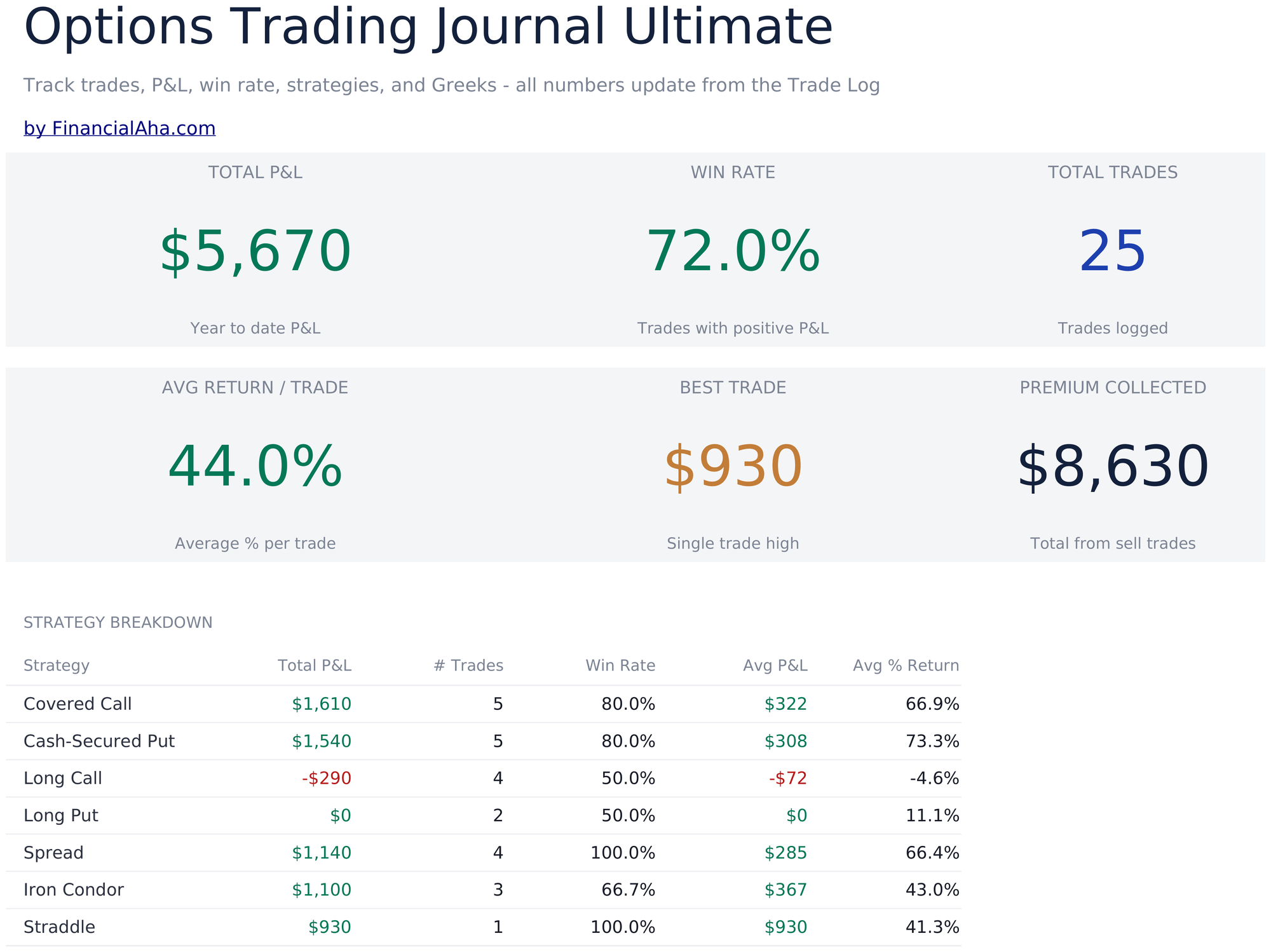Image resolution: width=1271 pixels, height=952 pixels.
Task: Select the Cash-Secured Put strategy name
Action: 99,742
